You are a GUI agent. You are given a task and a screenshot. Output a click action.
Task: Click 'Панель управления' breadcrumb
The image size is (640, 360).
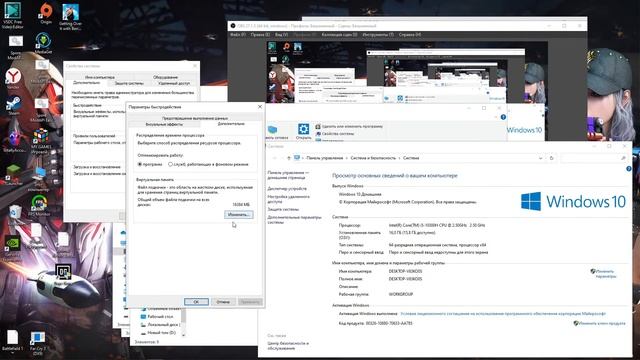324,158
